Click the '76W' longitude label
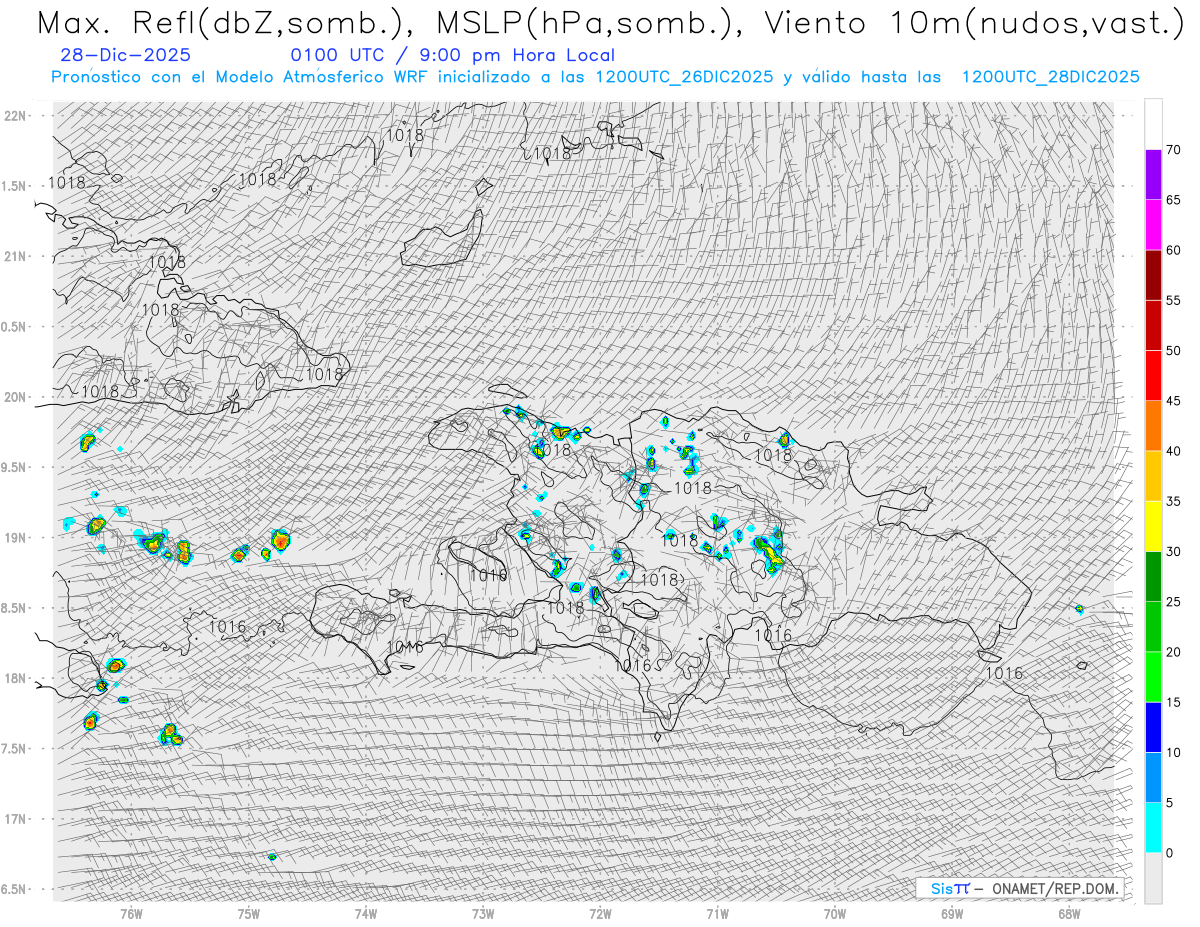The width and height of the screenshot is (1200, 927). tap(131, 913)
